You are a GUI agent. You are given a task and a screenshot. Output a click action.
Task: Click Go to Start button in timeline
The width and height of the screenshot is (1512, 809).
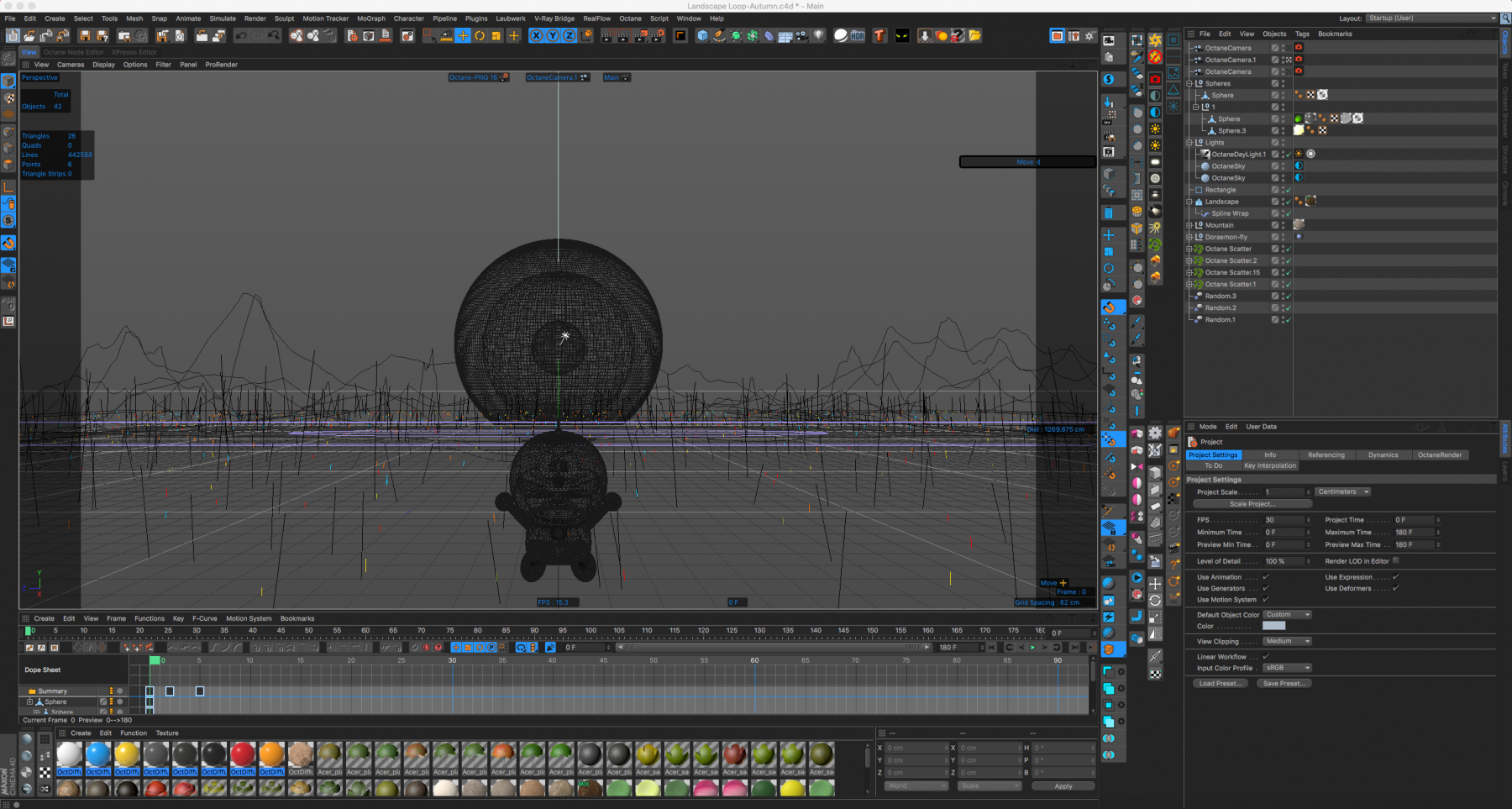click(x=992, y=648)
